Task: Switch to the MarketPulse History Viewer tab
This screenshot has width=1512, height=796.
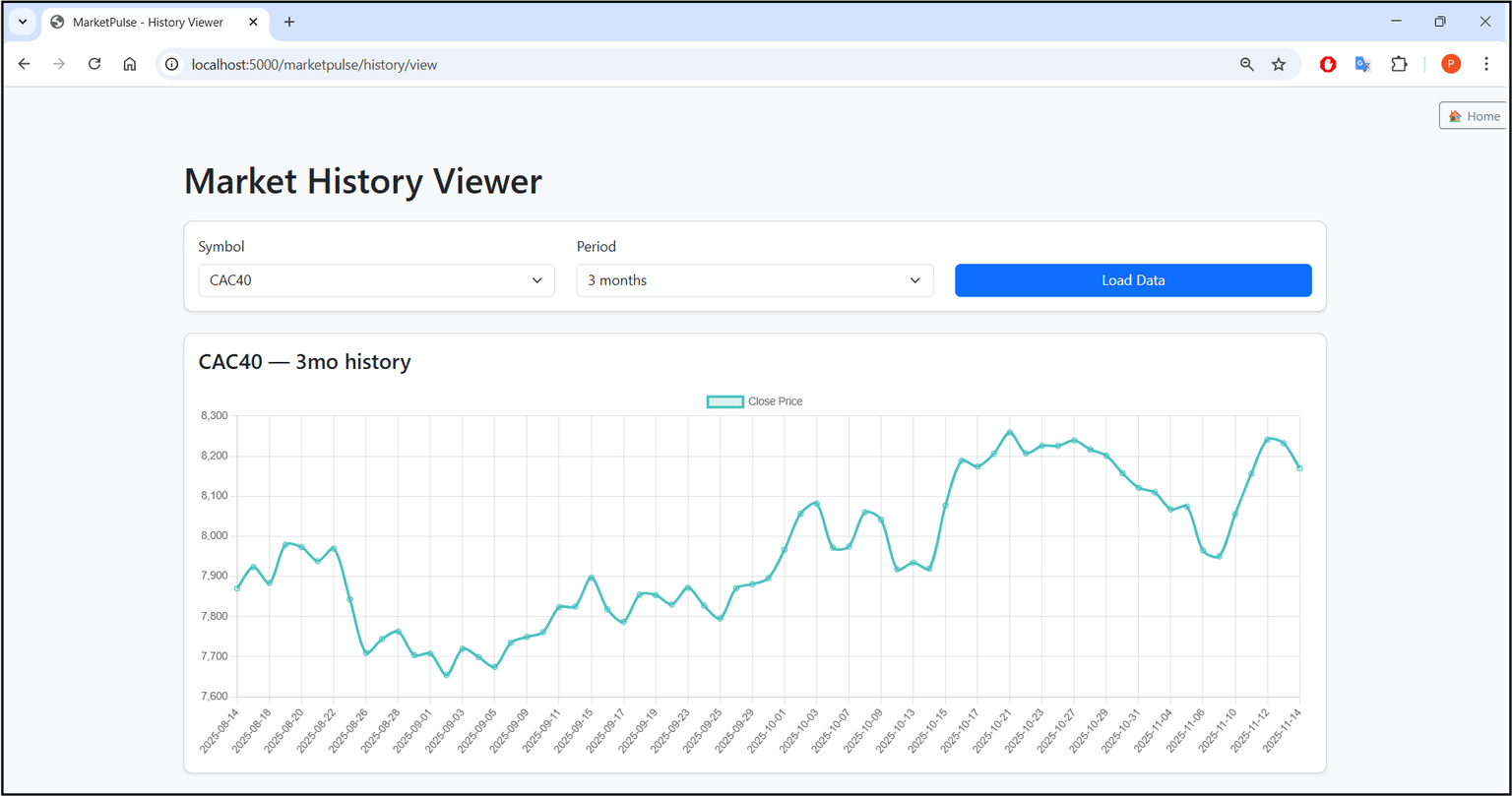Action: (x=148, y=22)
